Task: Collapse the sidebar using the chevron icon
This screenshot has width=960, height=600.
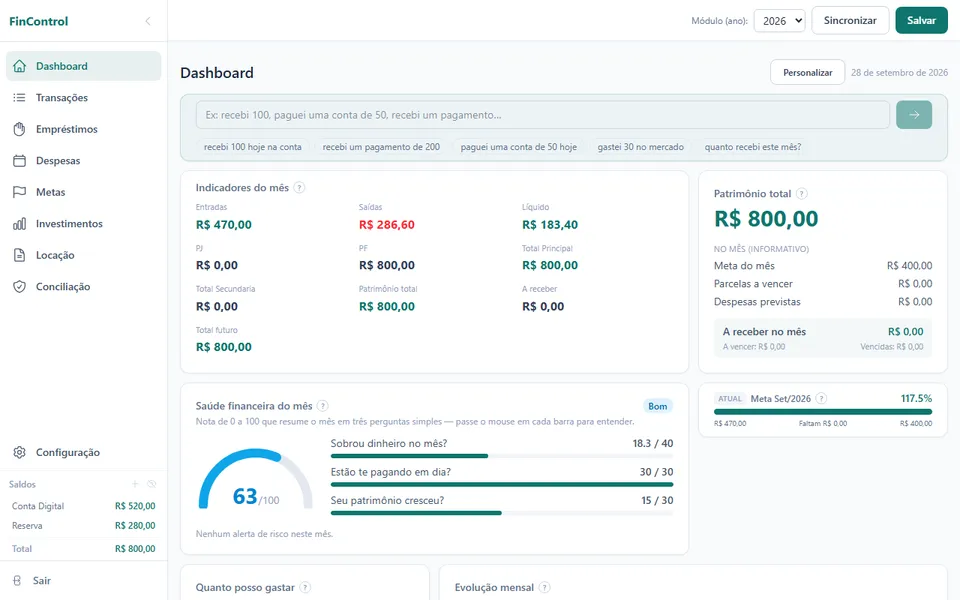Action: [x=148, y=21]
